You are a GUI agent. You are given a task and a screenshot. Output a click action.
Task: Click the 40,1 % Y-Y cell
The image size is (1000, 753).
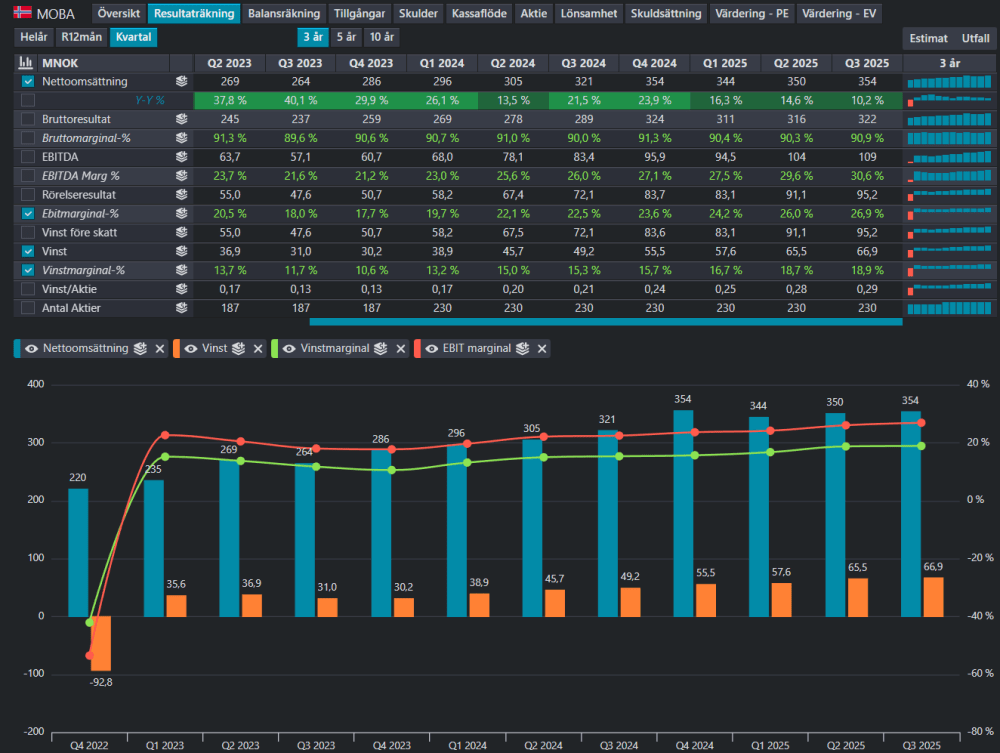tap(300, 100)
